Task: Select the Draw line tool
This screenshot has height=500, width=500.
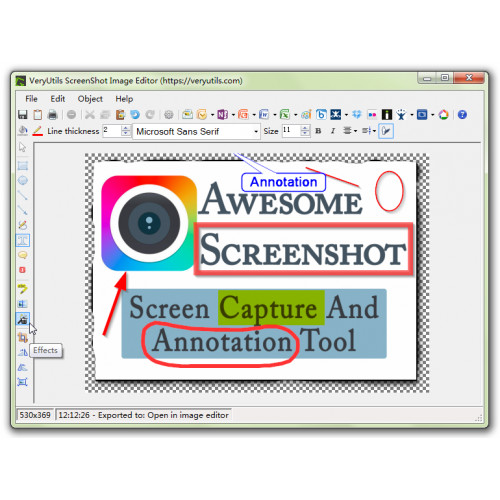Action: 23,195
